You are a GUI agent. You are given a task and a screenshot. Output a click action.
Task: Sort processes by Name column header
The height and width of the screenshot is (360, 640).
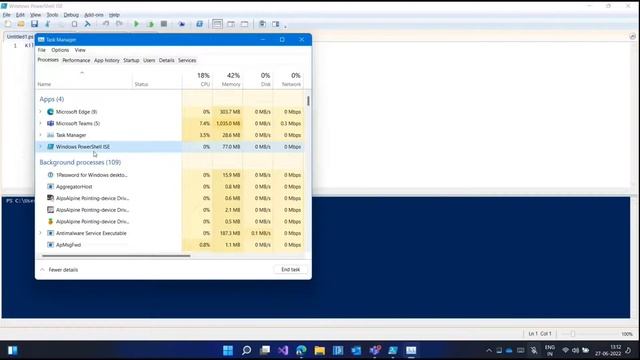84,84
